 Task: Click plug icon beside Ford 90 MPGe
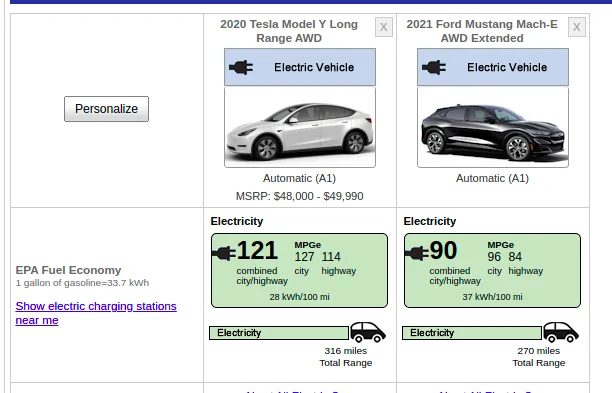(x=417, y=253)
